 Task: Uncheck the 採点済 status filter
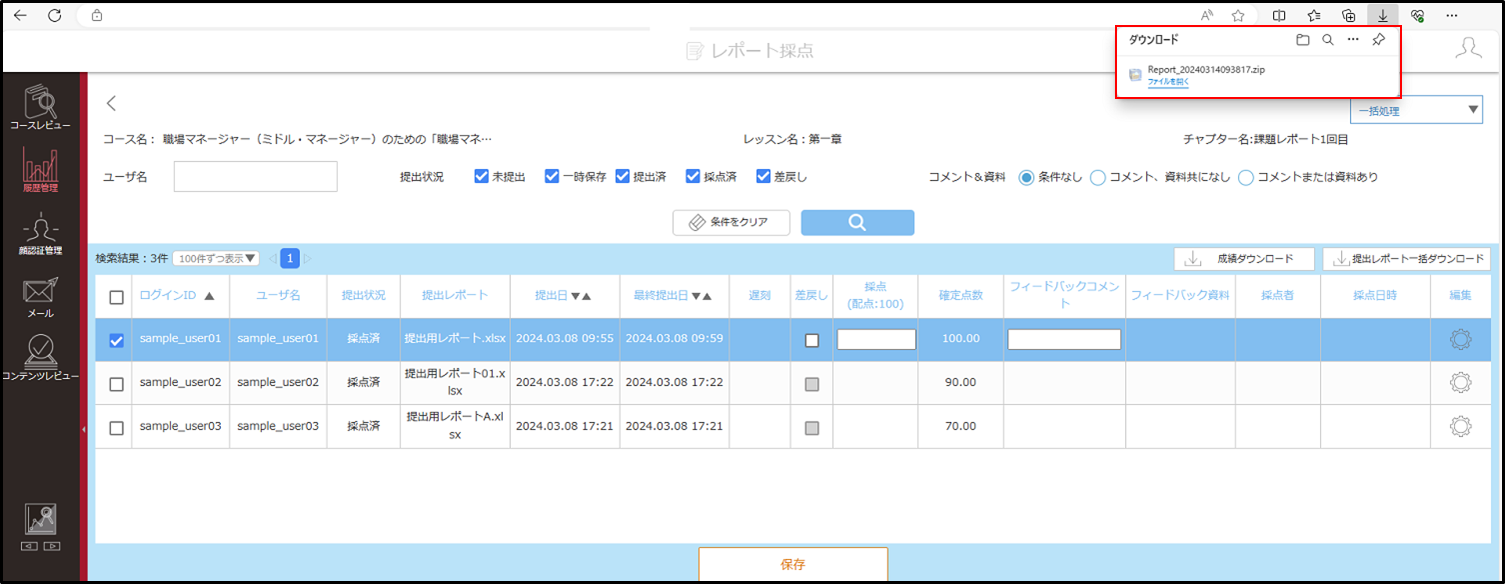tap(693, 176)
